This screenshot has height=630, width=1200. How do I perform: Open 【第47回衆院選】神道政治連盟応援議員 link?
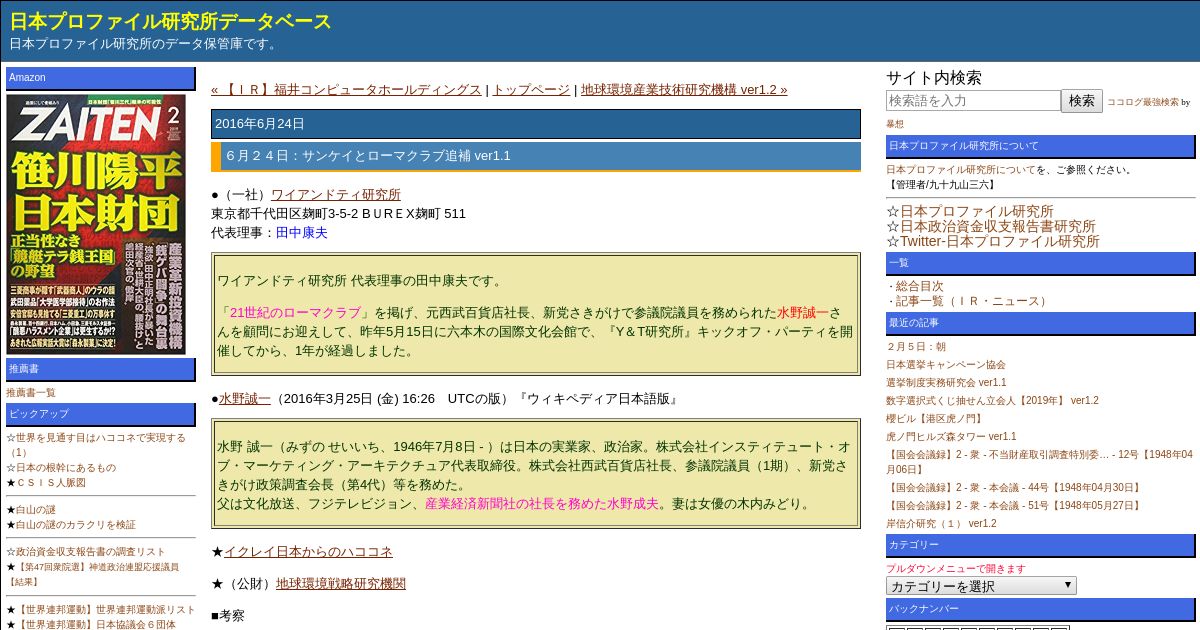tap(93, 574)
